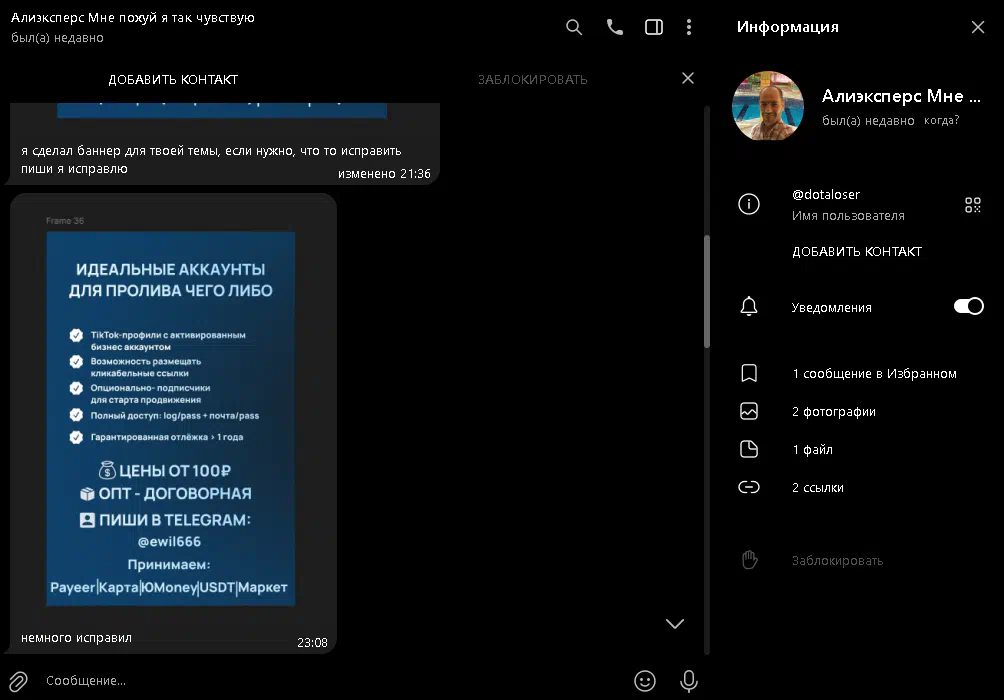Click the microphone voice message icon
The width and height of the screenshot is (1004, 700).
click(689, 681)
